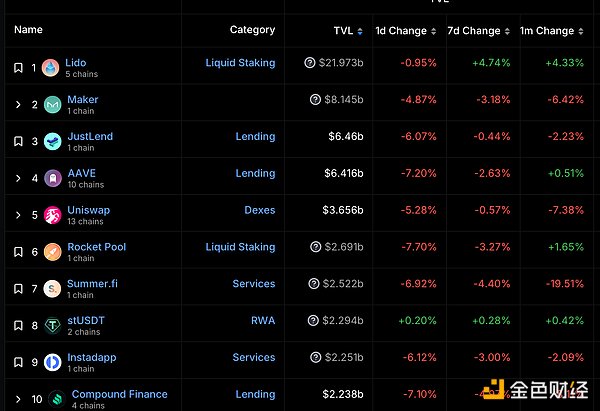Open the Instadapp protocol link

point(94,357)
